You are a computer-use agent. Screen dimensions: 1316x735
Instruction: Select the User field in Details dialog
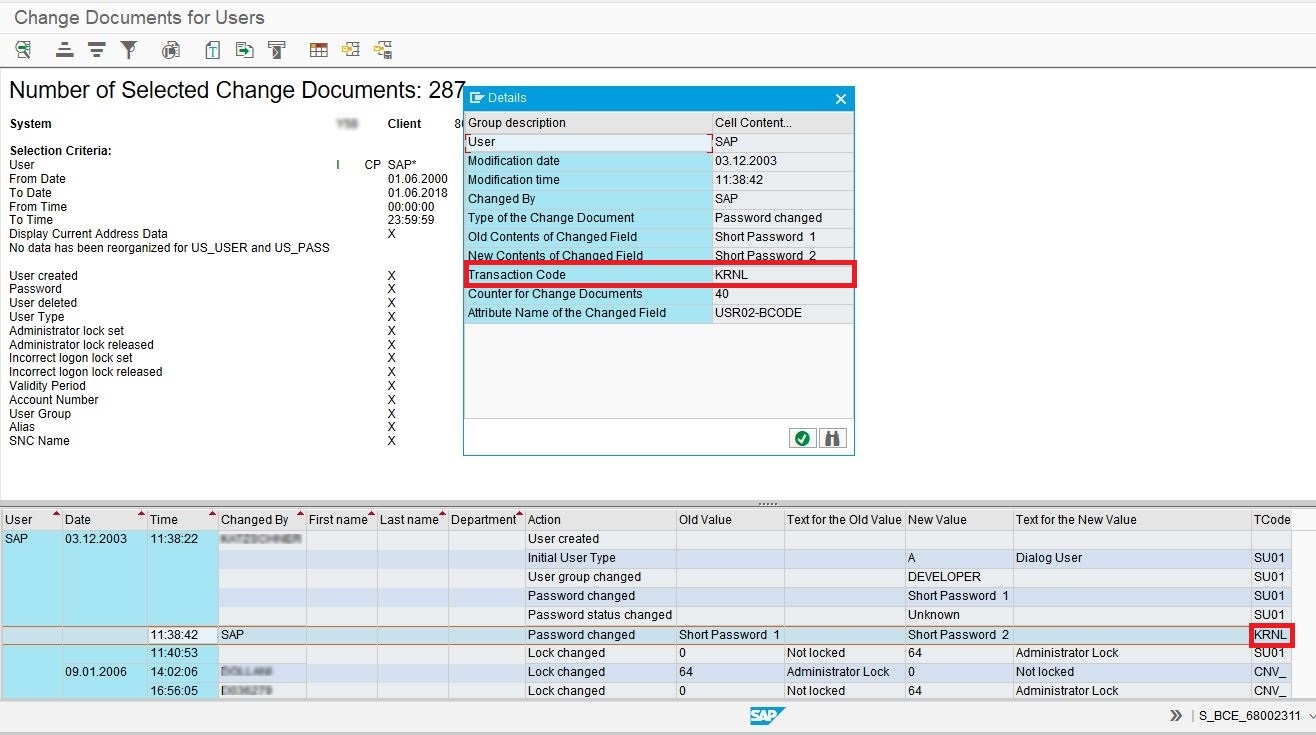[x=588, y=142]
